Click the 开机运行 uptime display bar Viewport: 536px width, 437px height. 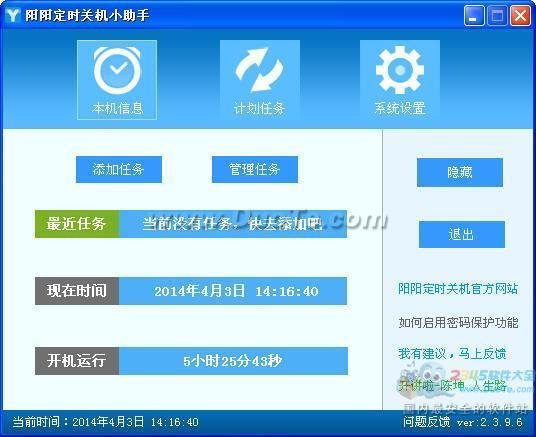(233, 361)
